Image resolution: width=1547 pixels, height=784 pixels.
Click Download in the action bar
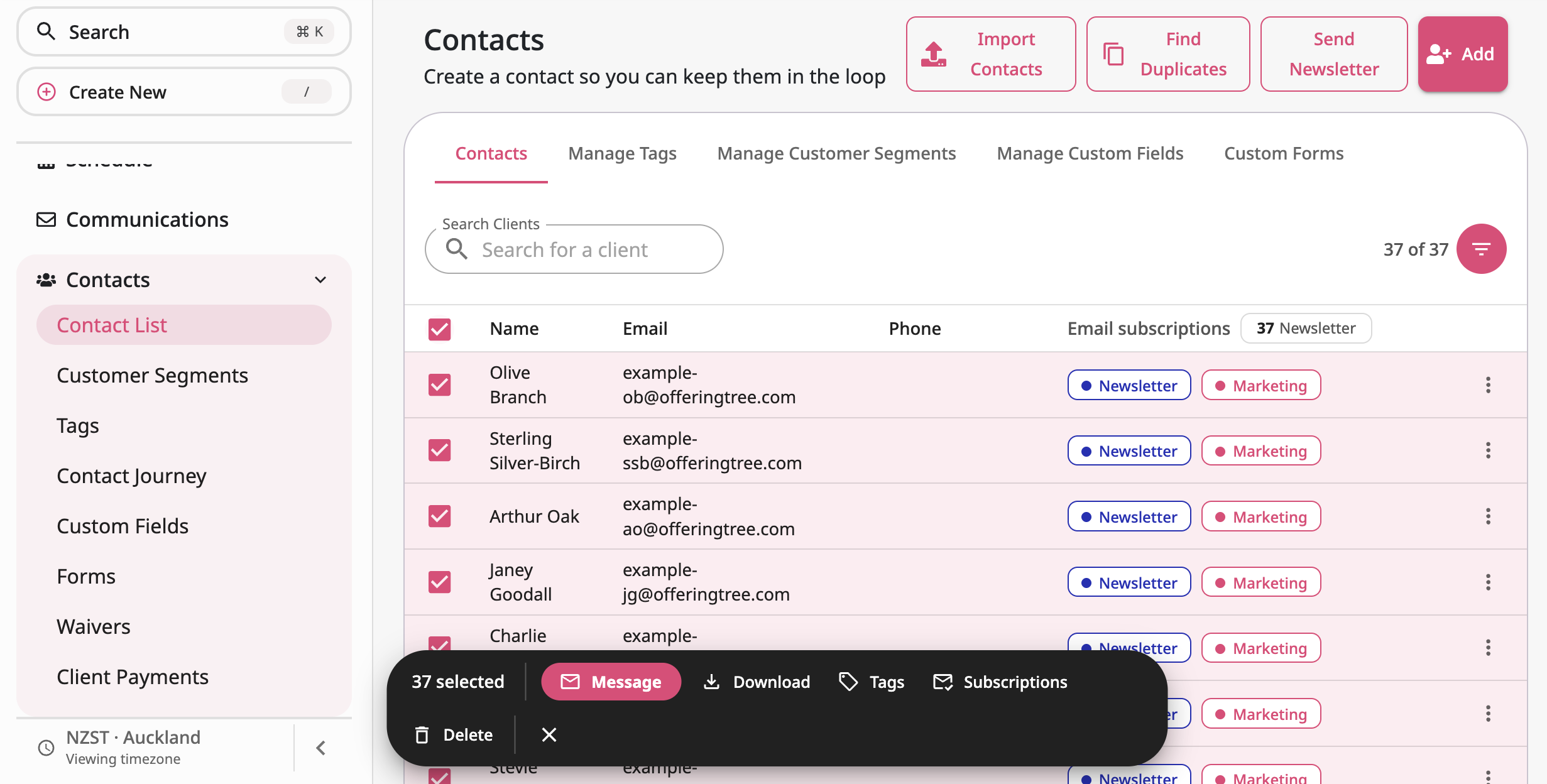(757, 682)
